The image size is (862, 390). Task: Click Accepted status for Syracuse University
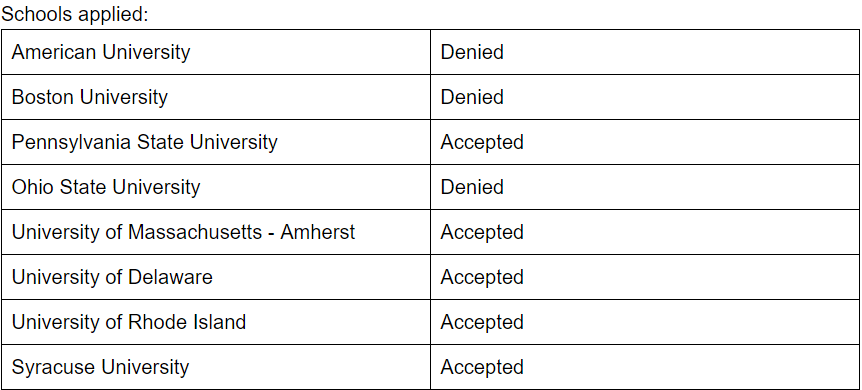pyautogui.click(x=482, y=367)
